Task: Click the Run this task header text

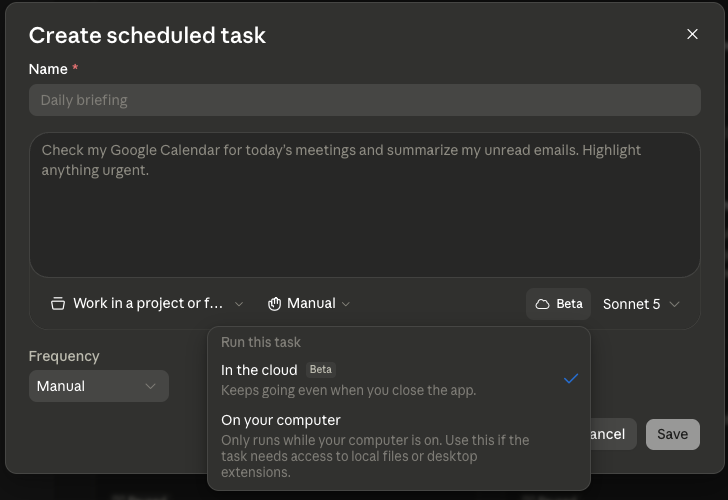Action: pos(261,342)
